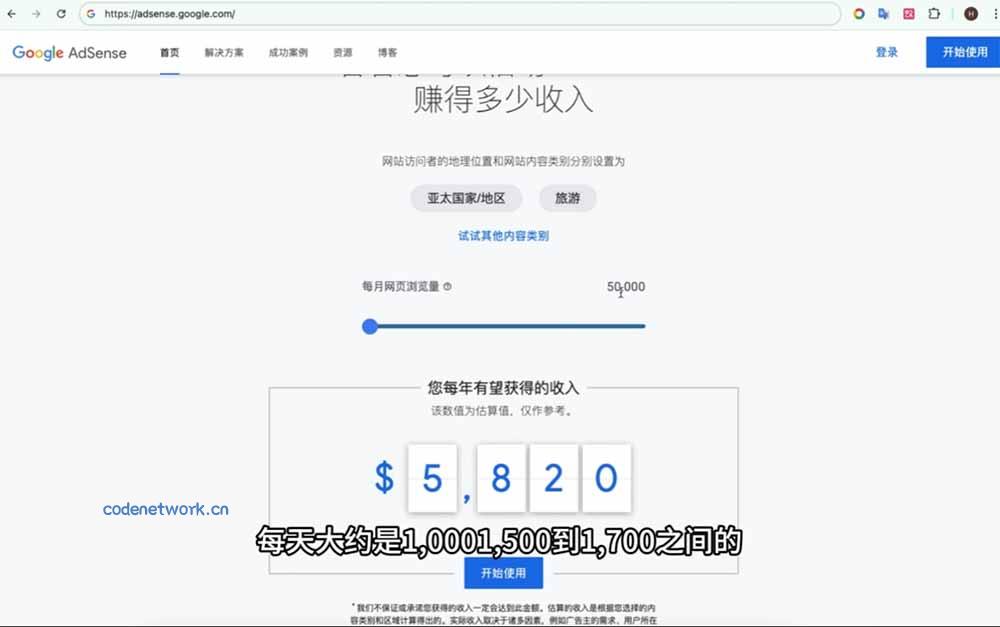Open the Extensions puzzle icon
Screen dimensions: 1000x627
pyautogui.click(x=934, y=13)
